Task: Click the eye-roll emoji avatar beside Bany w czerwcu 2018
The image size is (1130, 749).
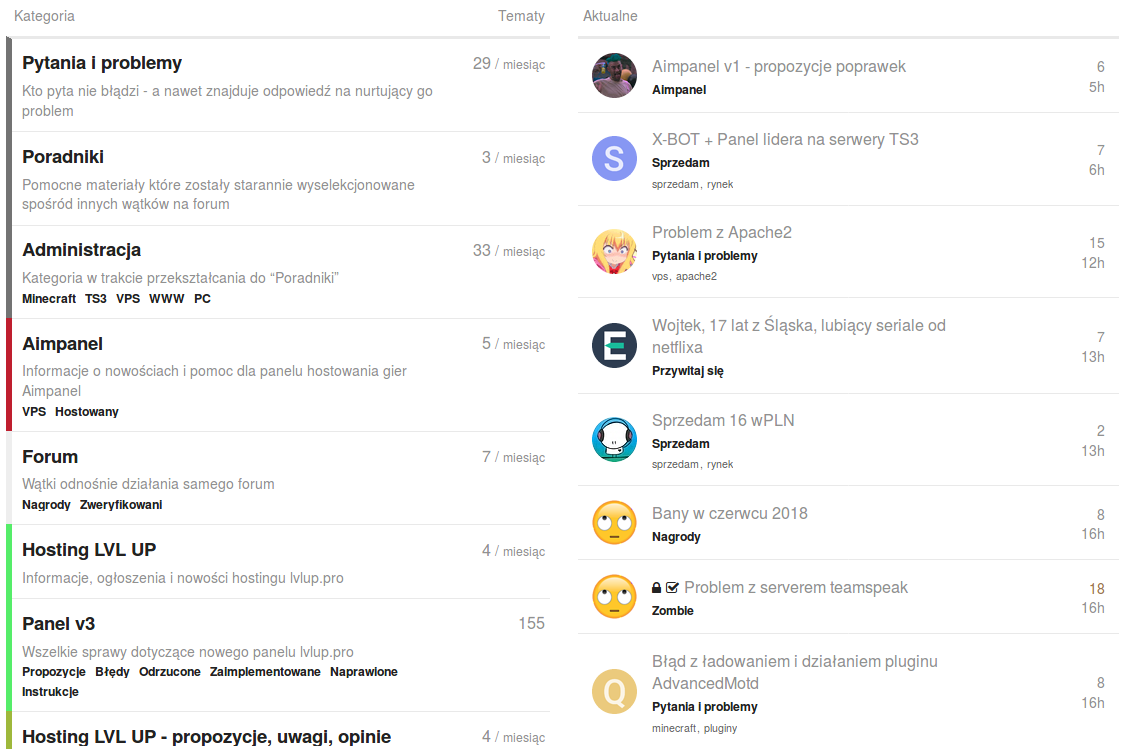Action: 614,523
